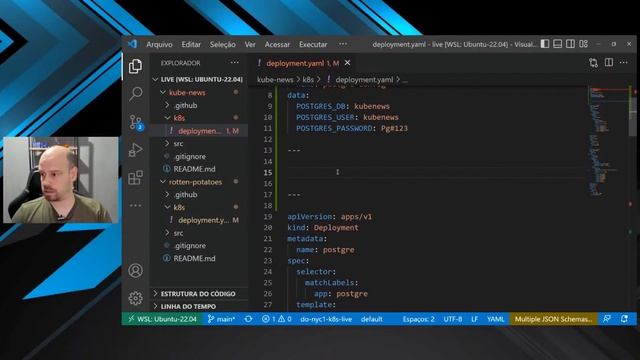
Task: Open deployment.yaml in kube-news k8s
Action: pyautogui.click(x=199, y=131)
